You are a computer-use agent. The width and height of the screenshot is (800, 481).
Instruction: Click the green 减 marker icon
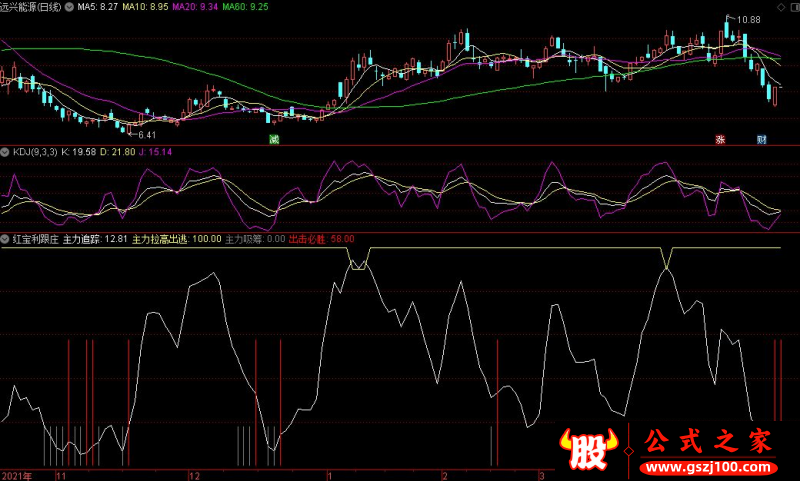[274, 139]
